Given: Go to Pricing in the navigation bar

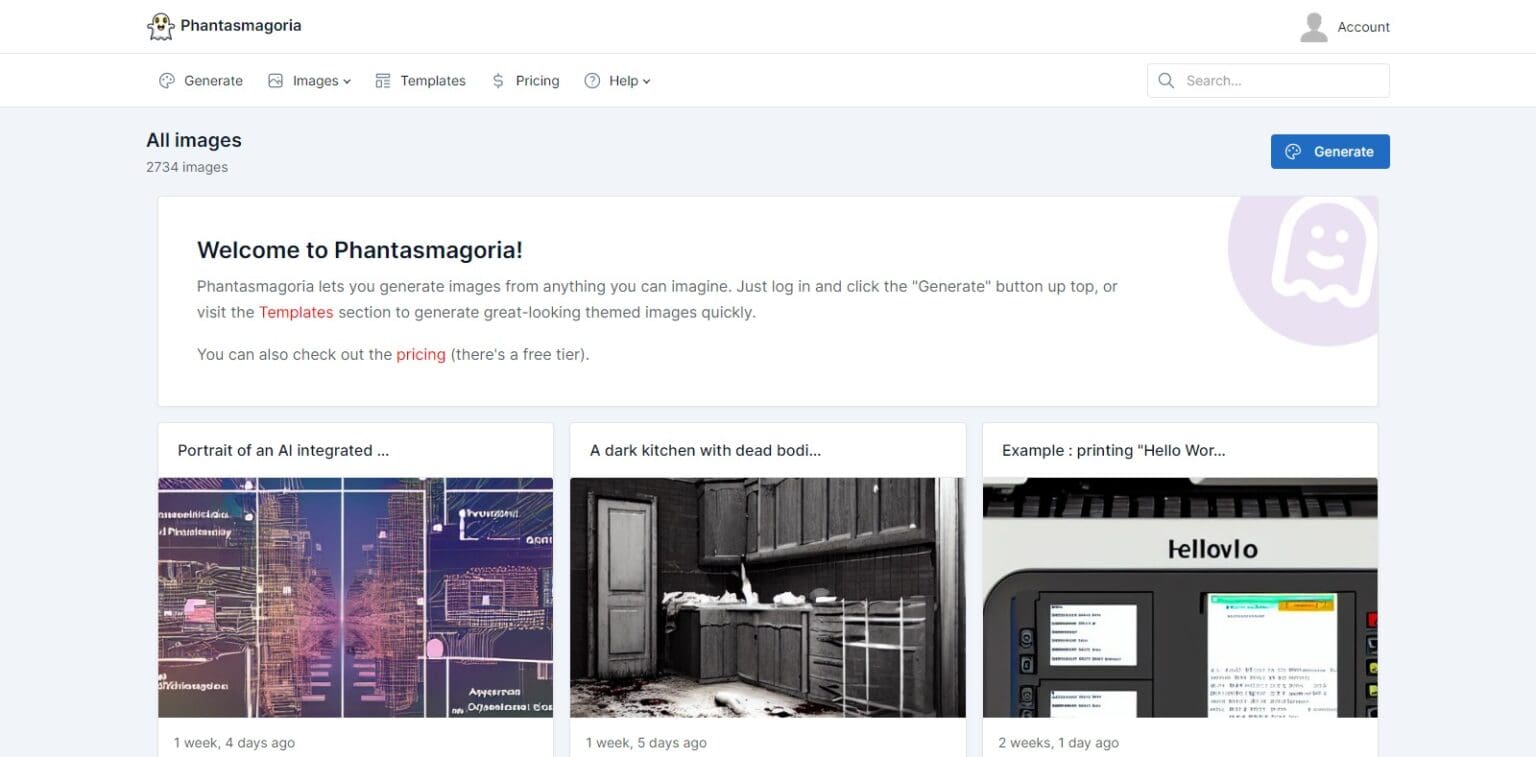Looking at the screenshot, I should tap(537, 81).
